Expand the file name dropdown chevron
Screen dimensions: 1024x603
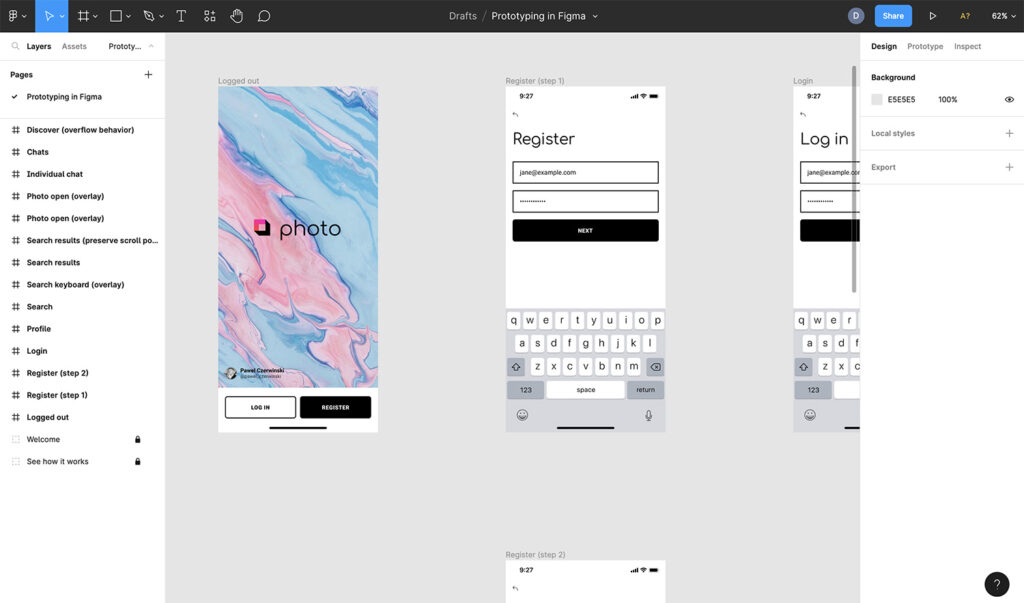pyautogui.click(x=596, y=16)
